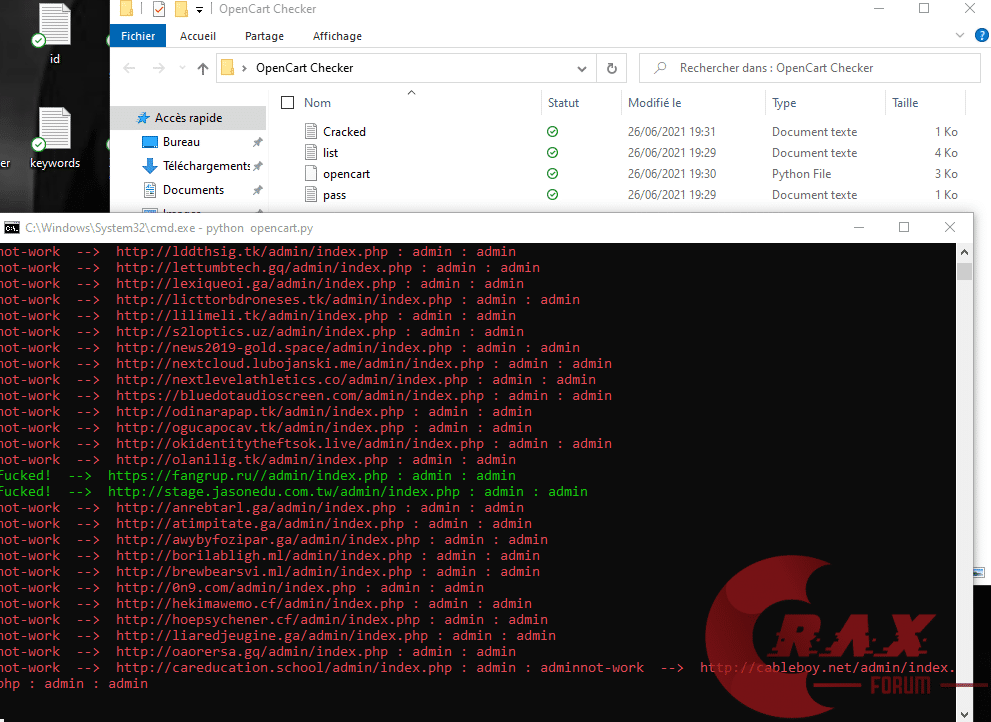
Task: Click s2loptics.uz line in console
Action: click(x=262, y=331)
